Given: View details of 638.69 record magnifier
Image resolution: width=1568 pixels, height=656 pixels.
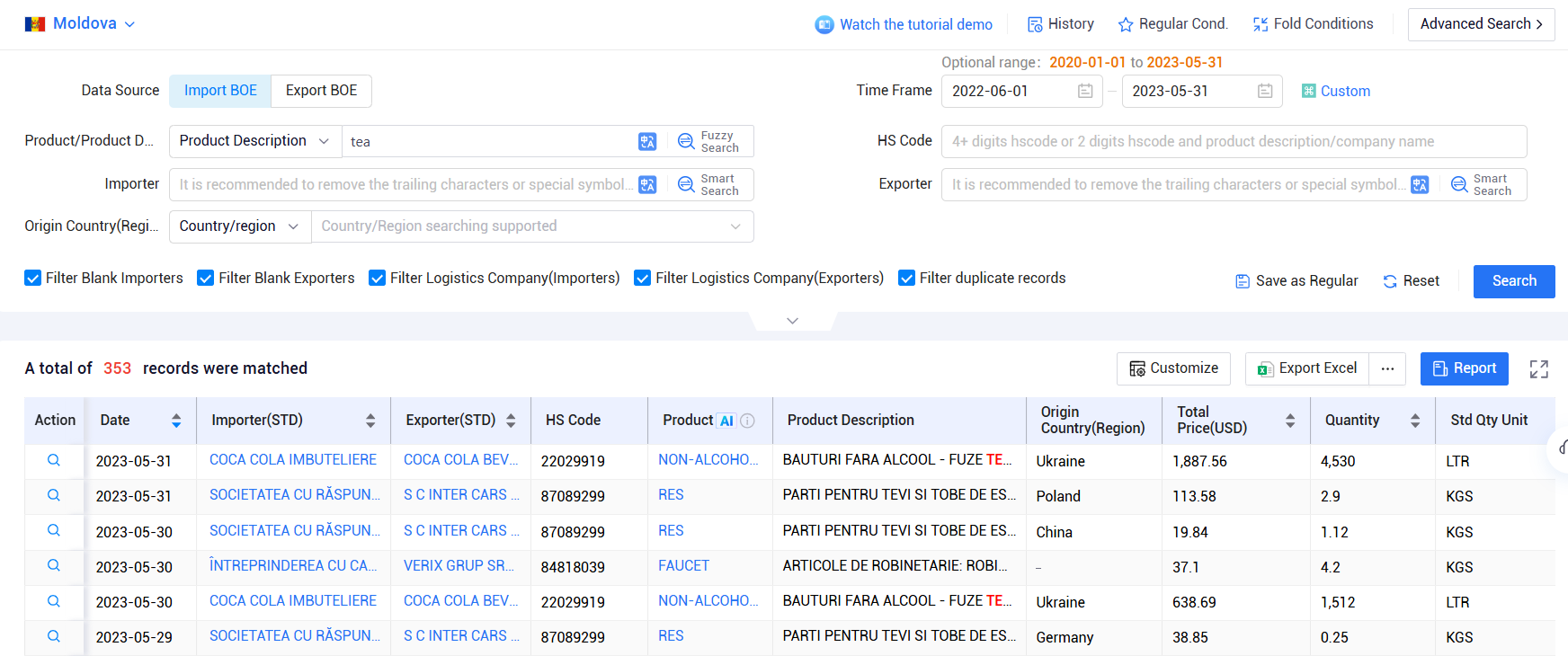Looking at the screenshot, I should pyautogui.click(x=54, y=601).
